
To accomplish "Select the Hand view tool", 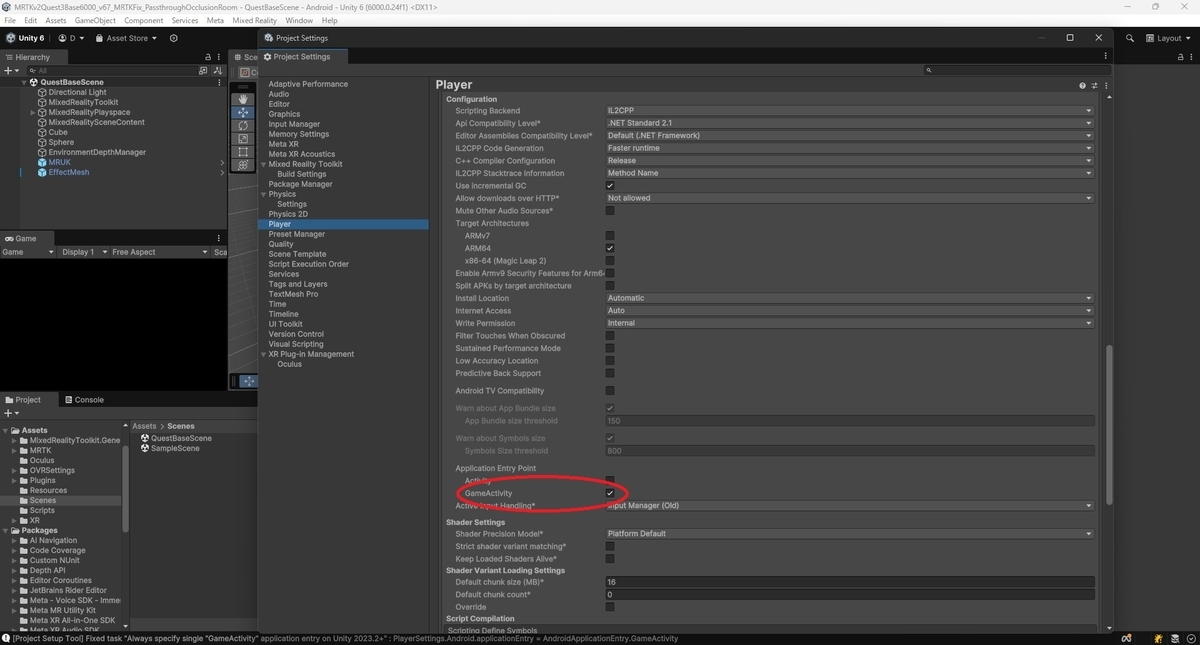I will [243, 100].
